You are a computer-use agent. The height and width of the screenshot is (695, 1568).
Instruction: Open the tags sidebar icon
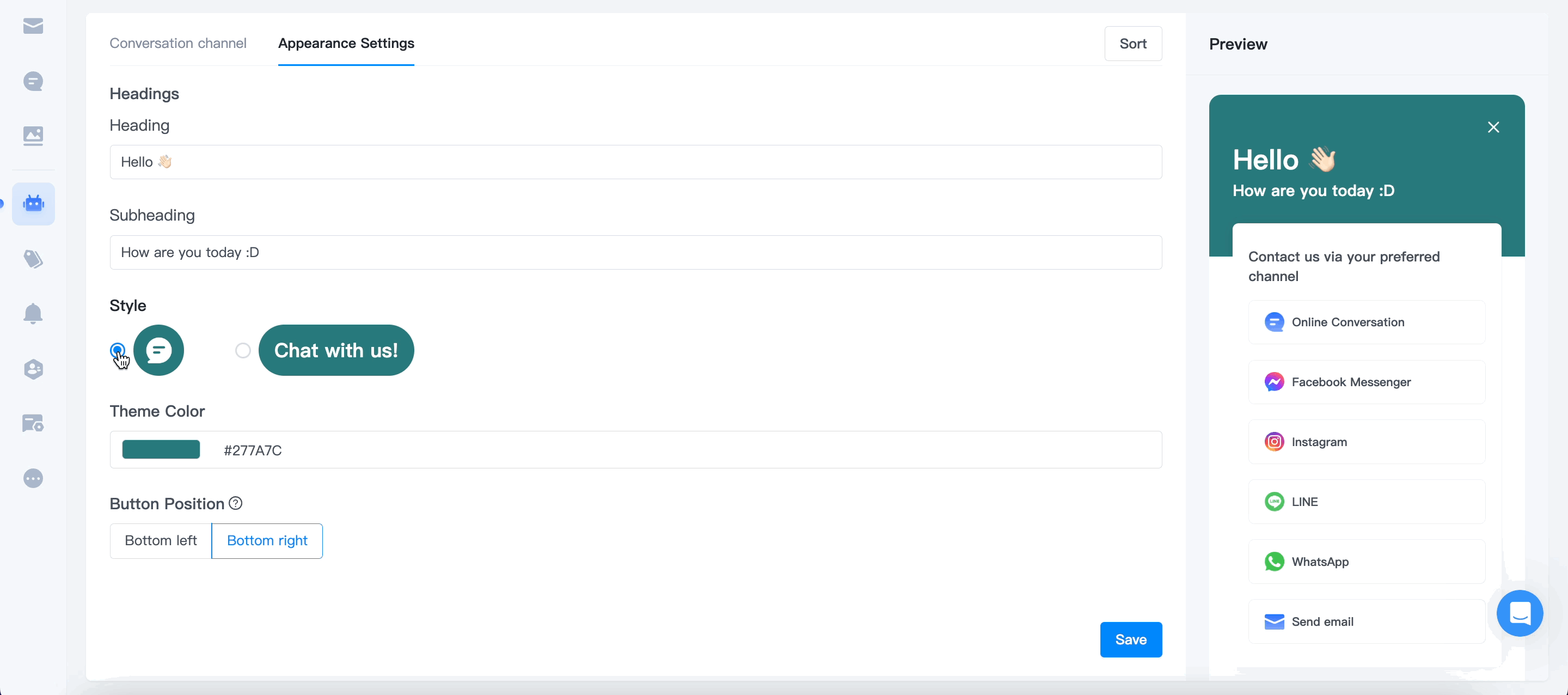point(33,259)
